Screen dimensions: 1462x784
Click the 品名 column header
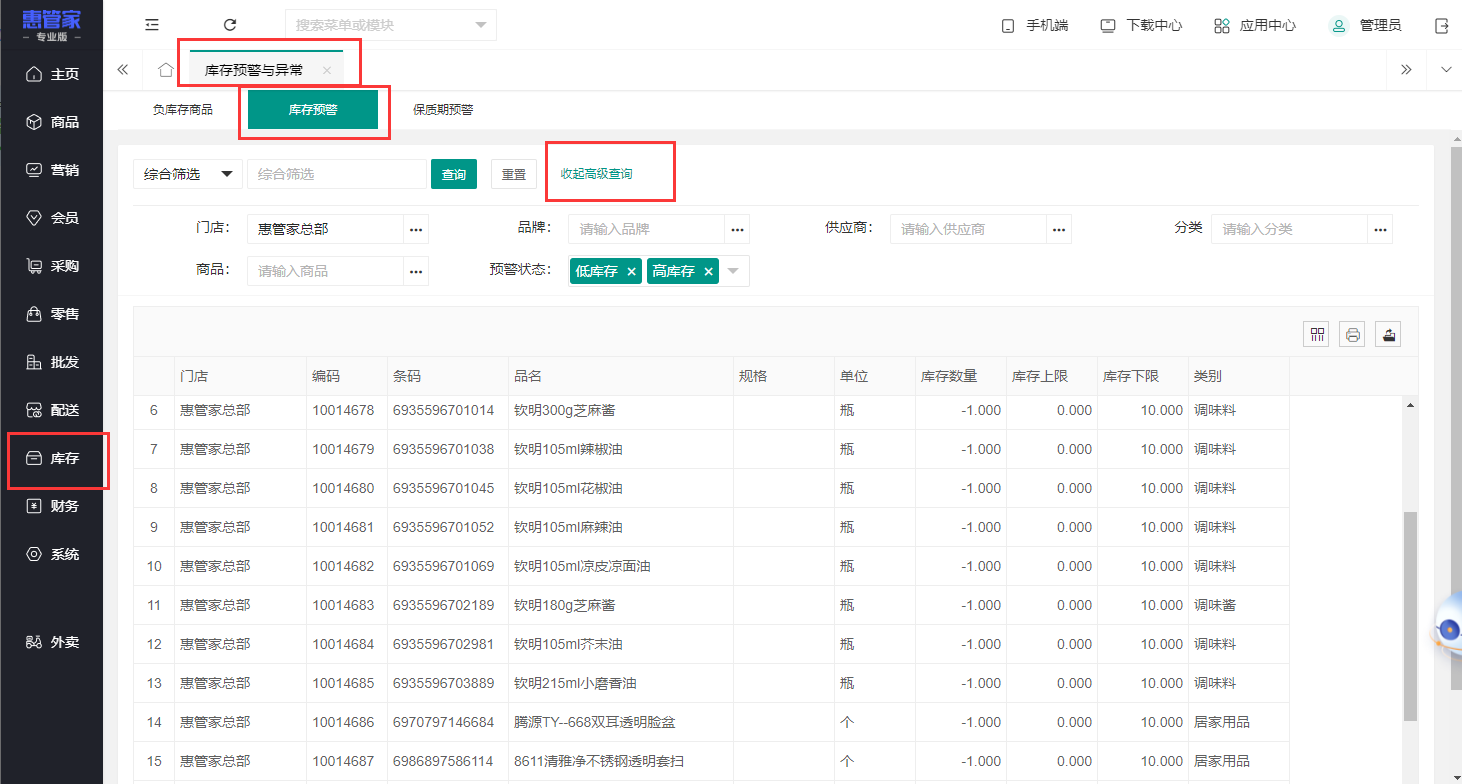tap(620, 377)
